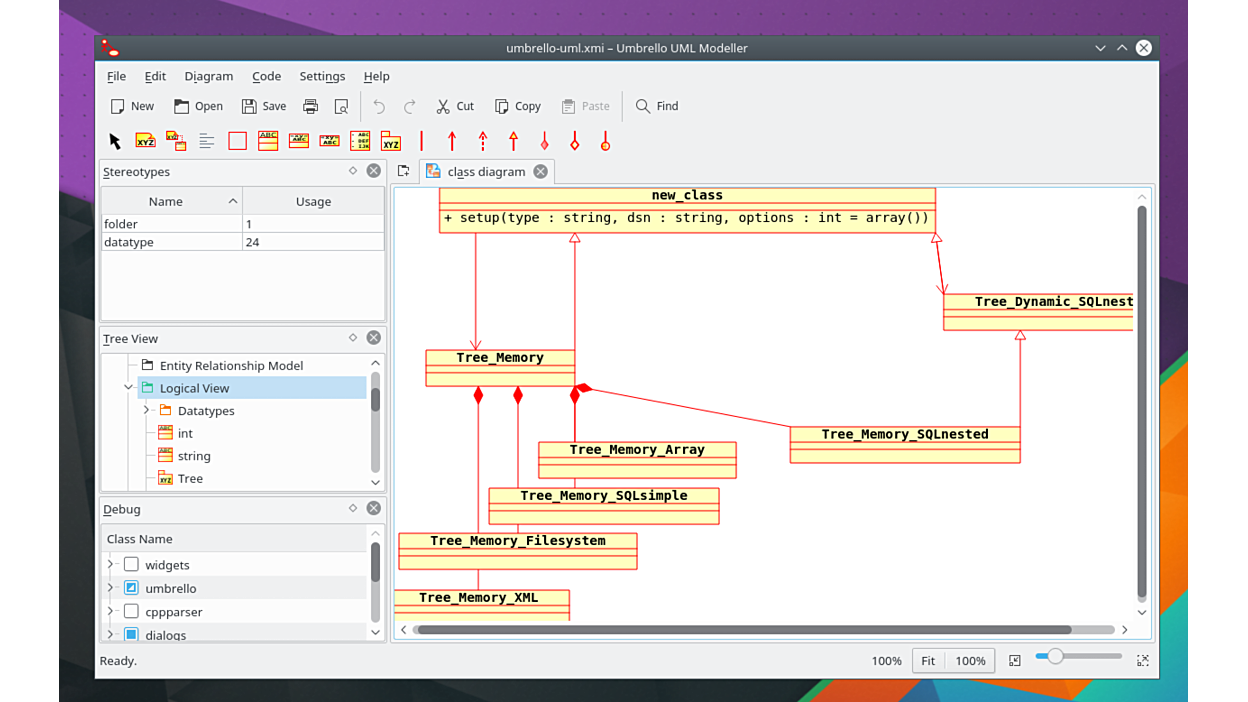The width and height of the screenshot is (1248, 702).
Task: Expand the Datatypes folder in Tree View
Action: [x=146, y=410]
